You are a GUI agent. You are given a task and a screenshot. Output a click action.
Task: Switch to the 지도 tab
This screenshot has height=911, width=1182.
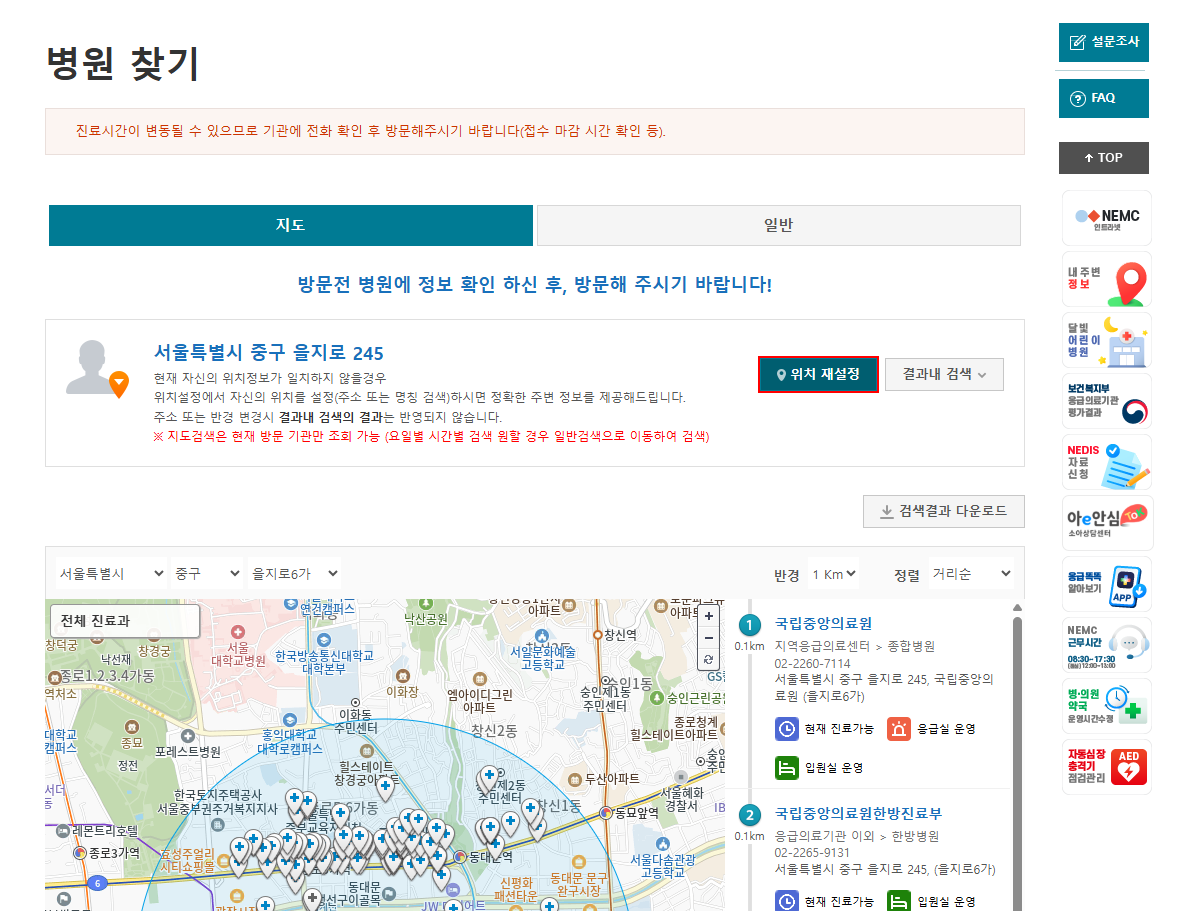coord(291,225)
